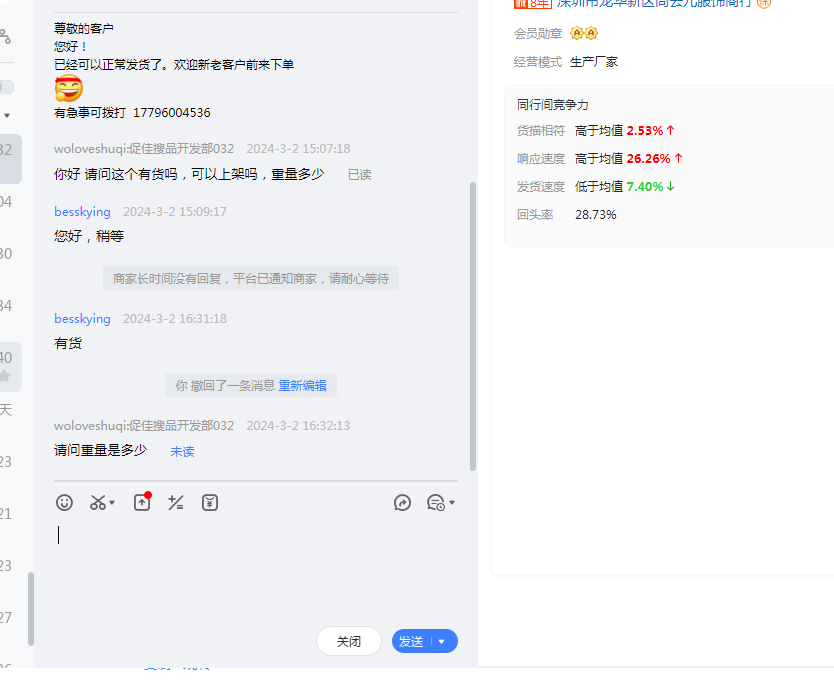Open the chat history clock icon
This screenshot has height=683, width=834.
tap(436, 503)
